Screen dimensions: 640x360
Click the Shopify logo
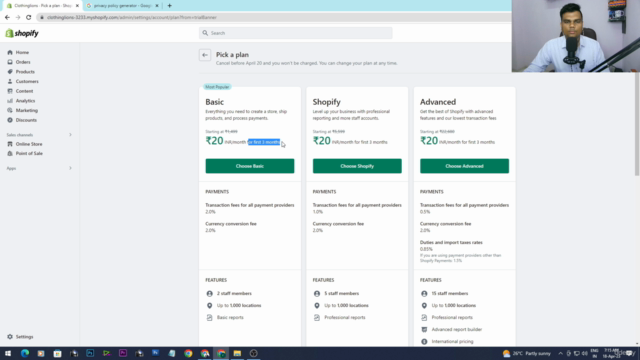(22, 33)
